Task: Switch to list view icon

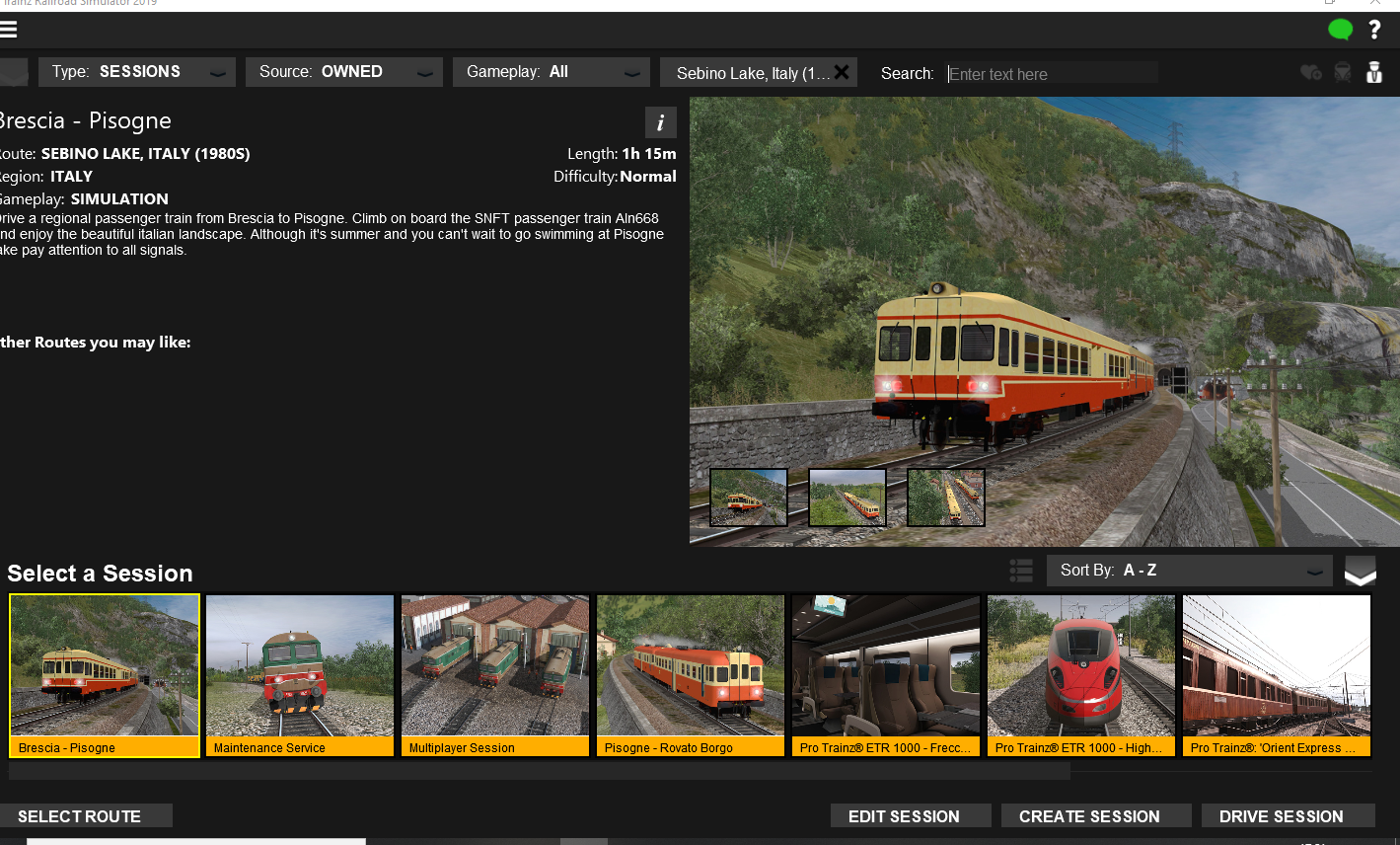Action: click(x=1021, y=570)
